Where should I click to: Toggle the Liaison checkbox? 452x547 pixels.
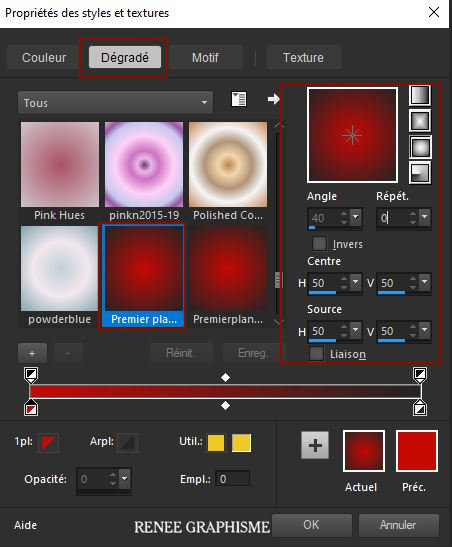pos(316,354)
